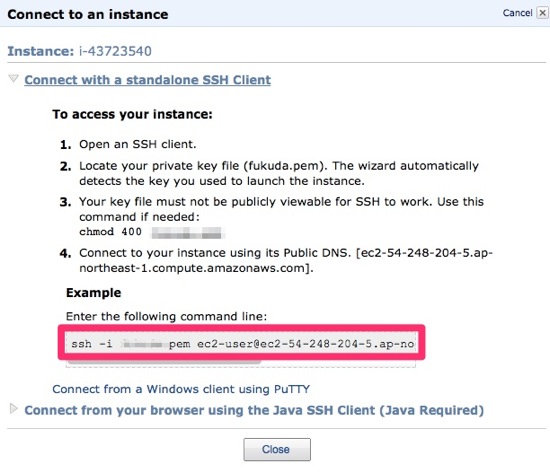Viewport: 550px width, 473px height.
Task: Click the 'Enter the following command line:' label
Action: [166, 317]
